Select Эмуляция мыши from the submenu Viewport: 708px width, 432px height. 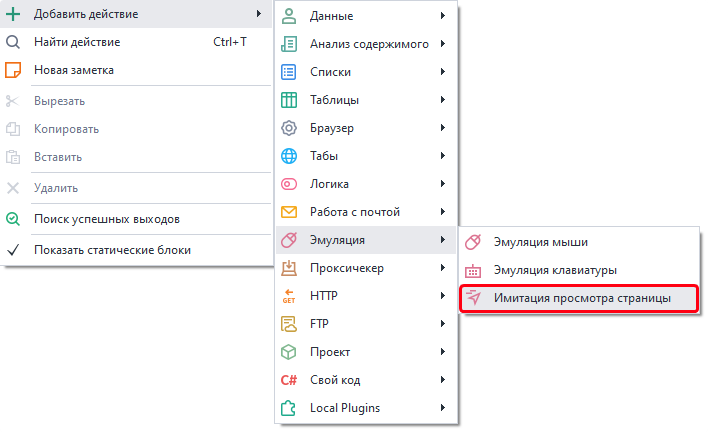[x=541, y=242]
